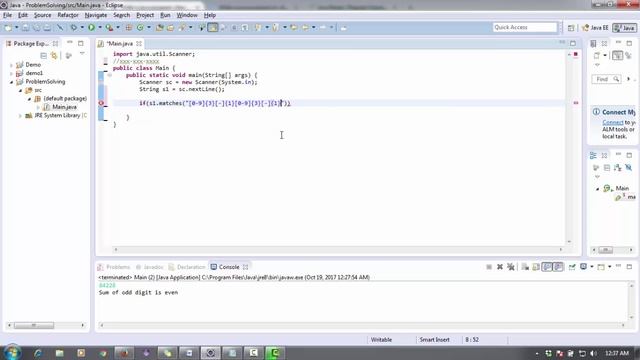
Task: Open the Navigate menu
Action: coord(96,15)
